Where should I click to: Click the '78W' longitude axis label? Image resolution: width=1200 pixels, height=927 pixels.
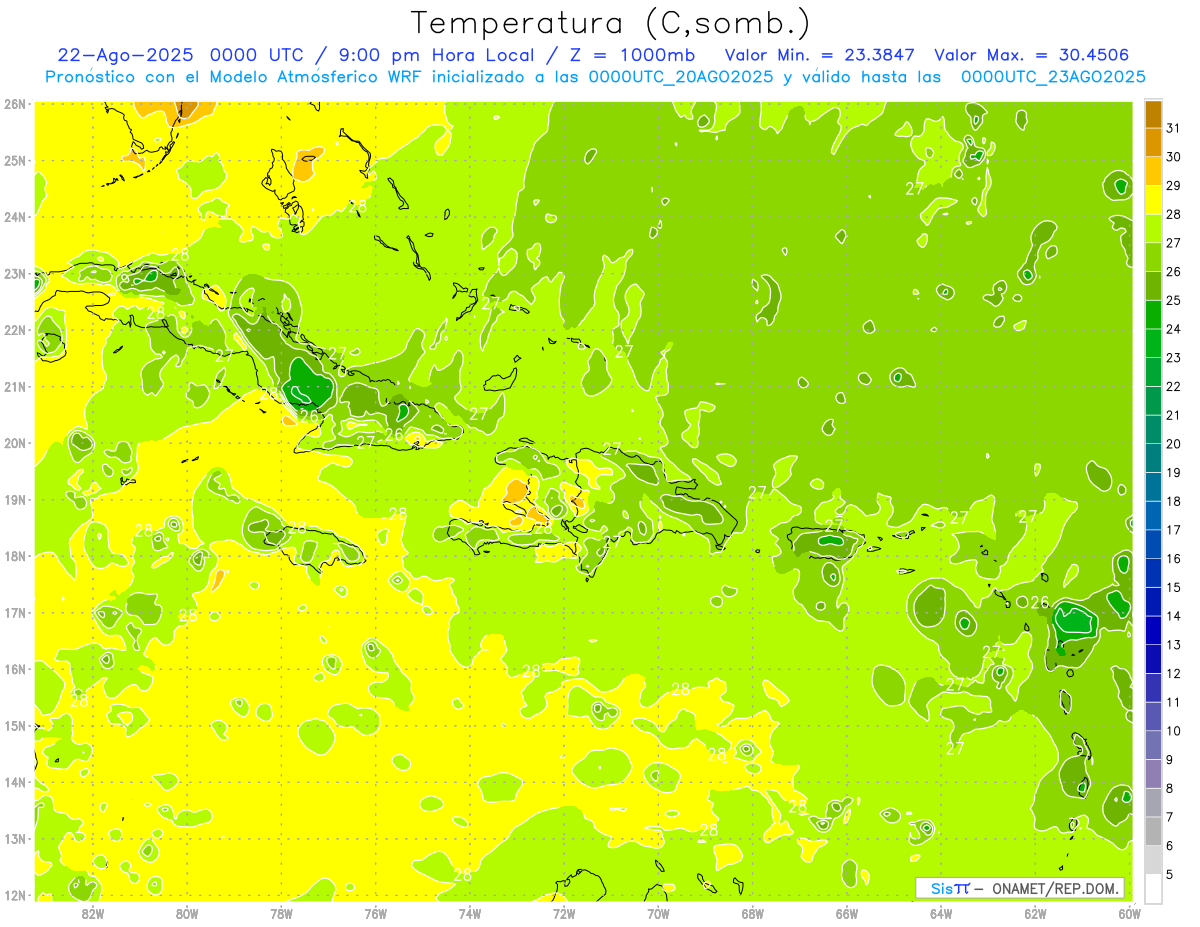click(x=281, y=913)
